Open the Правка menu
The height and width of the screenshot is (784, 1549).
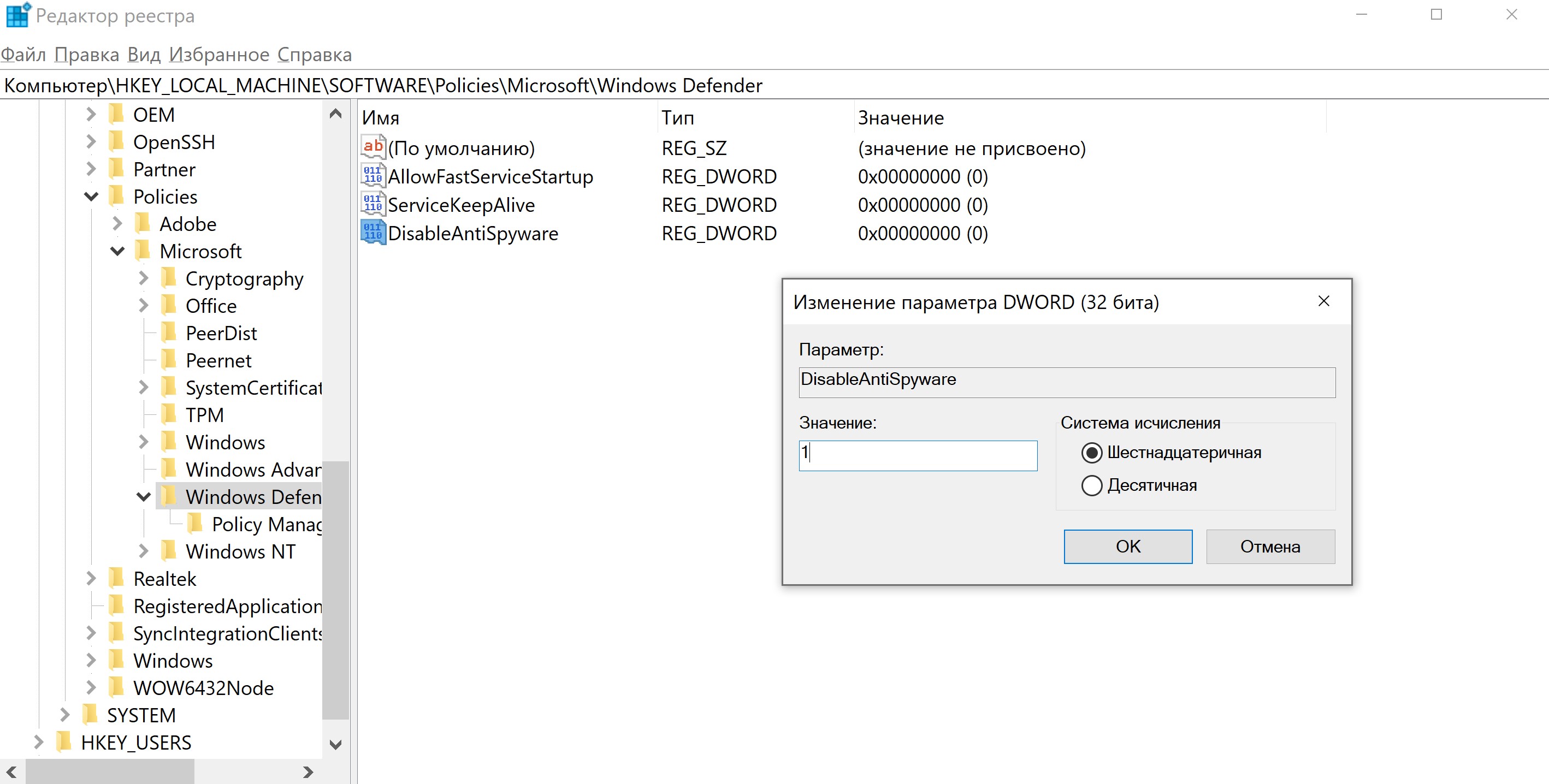(x=87, y=54)
